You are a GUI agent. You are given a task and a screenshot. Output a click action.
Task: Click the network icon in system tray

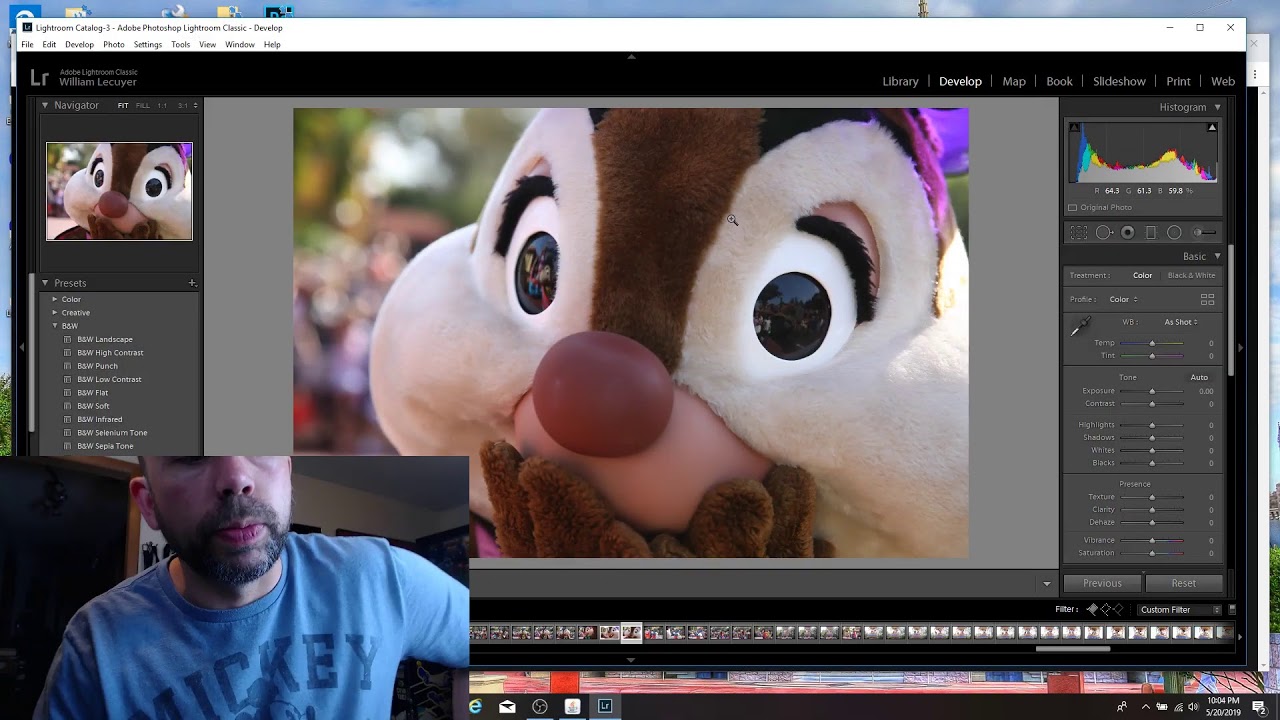coord(1178,707)
